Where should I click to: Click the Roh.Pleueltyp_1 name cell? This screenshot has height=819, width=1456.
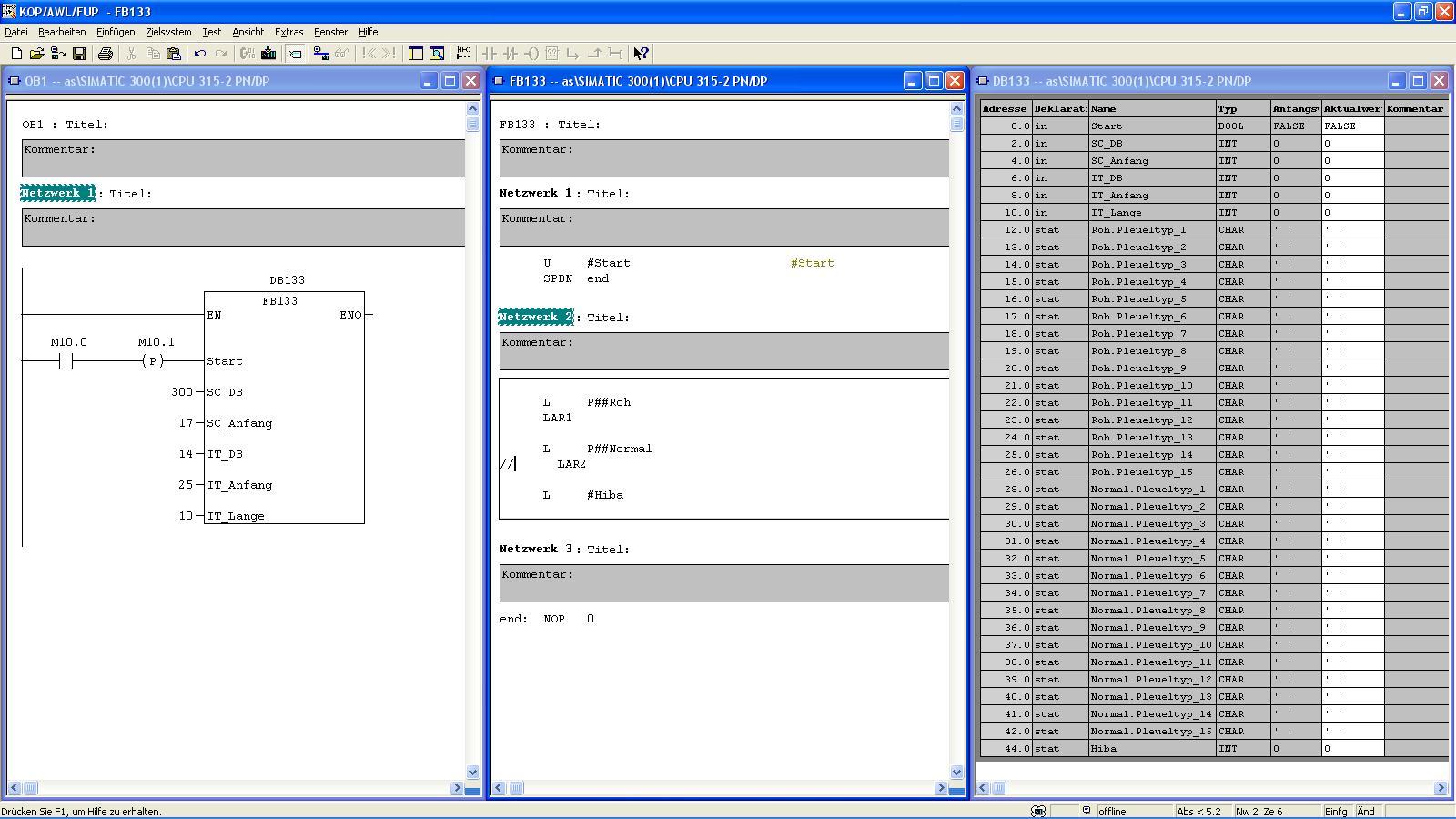pyautogui.click(x=1152, y=230)
